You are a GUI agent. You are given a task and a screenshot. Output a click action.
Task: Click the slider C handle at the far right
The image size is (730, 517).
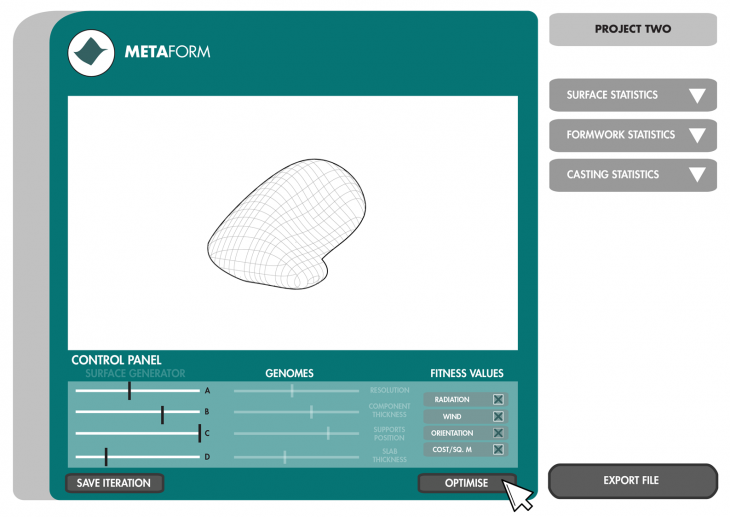(199, 433)
